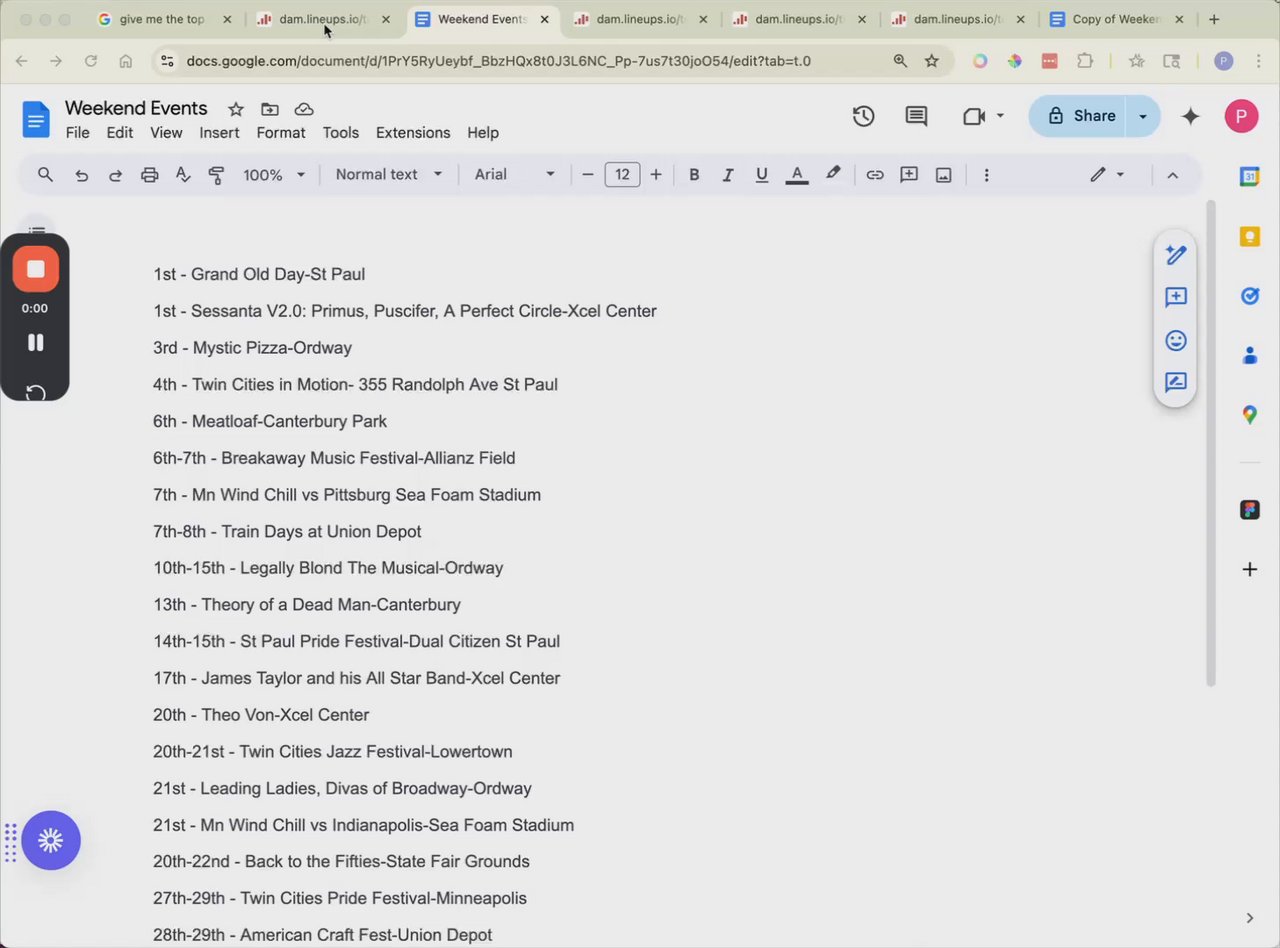Expand the side panel chevron at bottom right
The image size is (1280, 948).
click(1249, 918)
